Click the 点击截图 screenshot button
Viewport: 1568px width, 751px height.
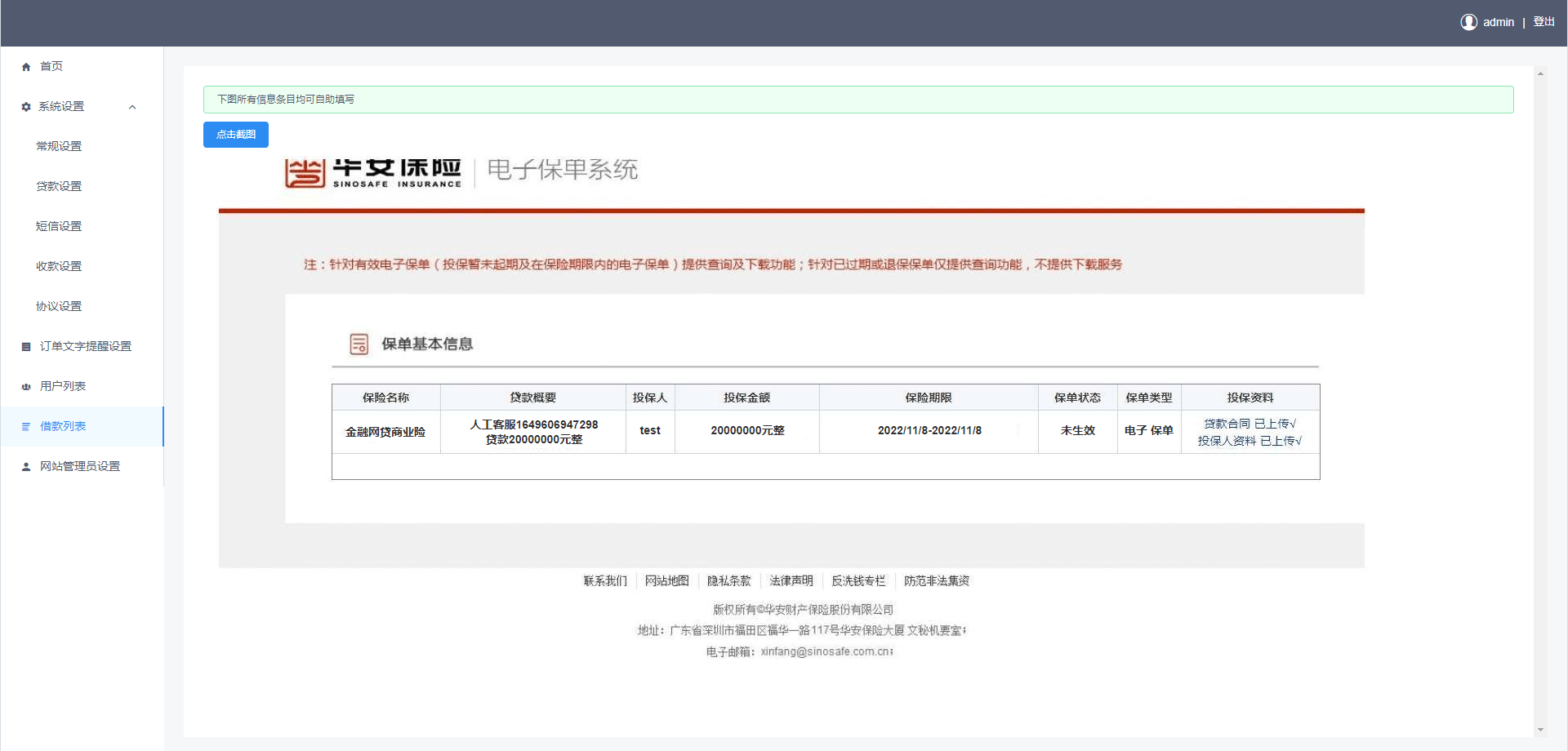(x=235, y=134)
